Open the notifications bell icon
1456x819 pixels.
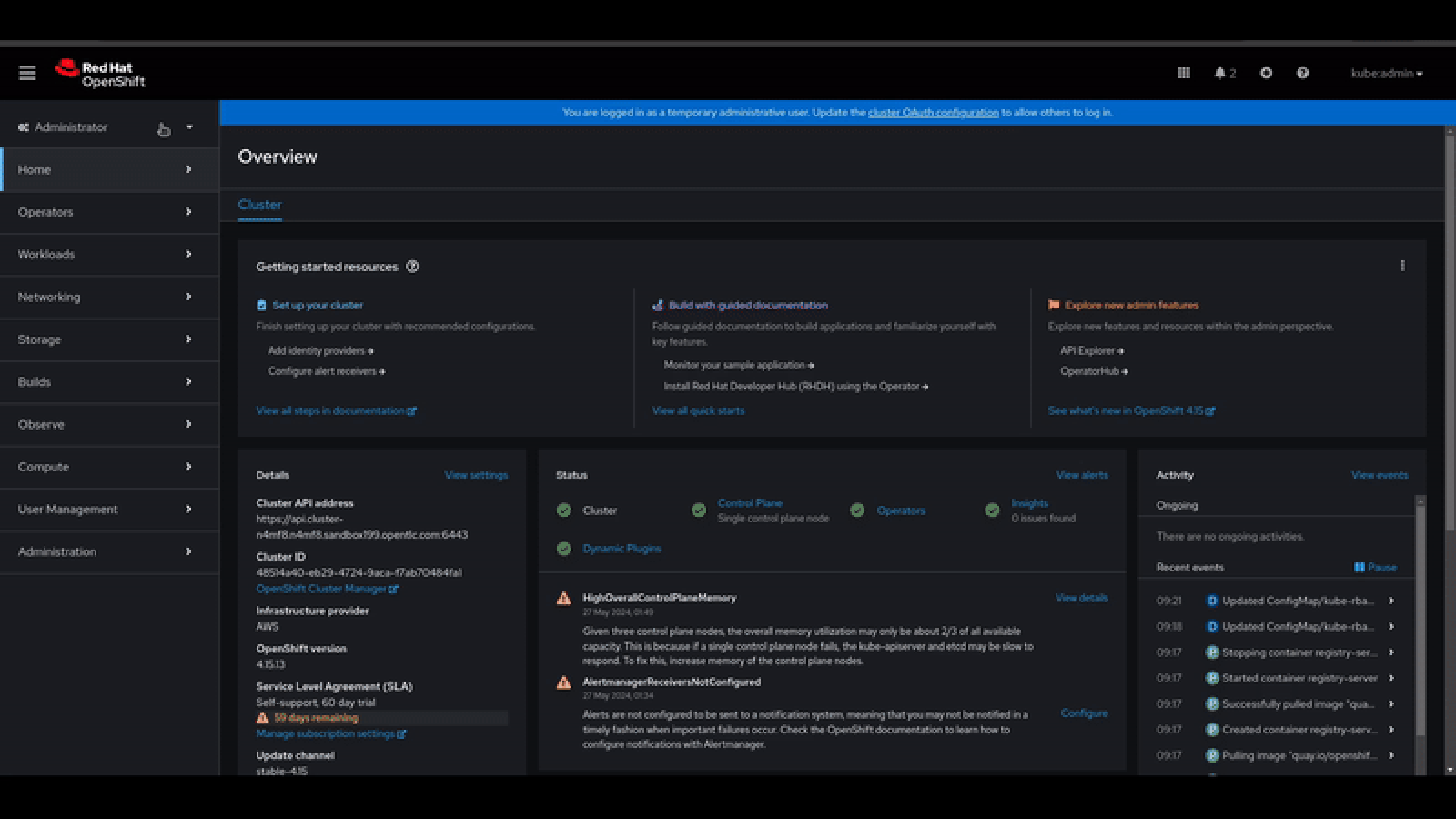pyautogui.click(x=1224, y=73)
